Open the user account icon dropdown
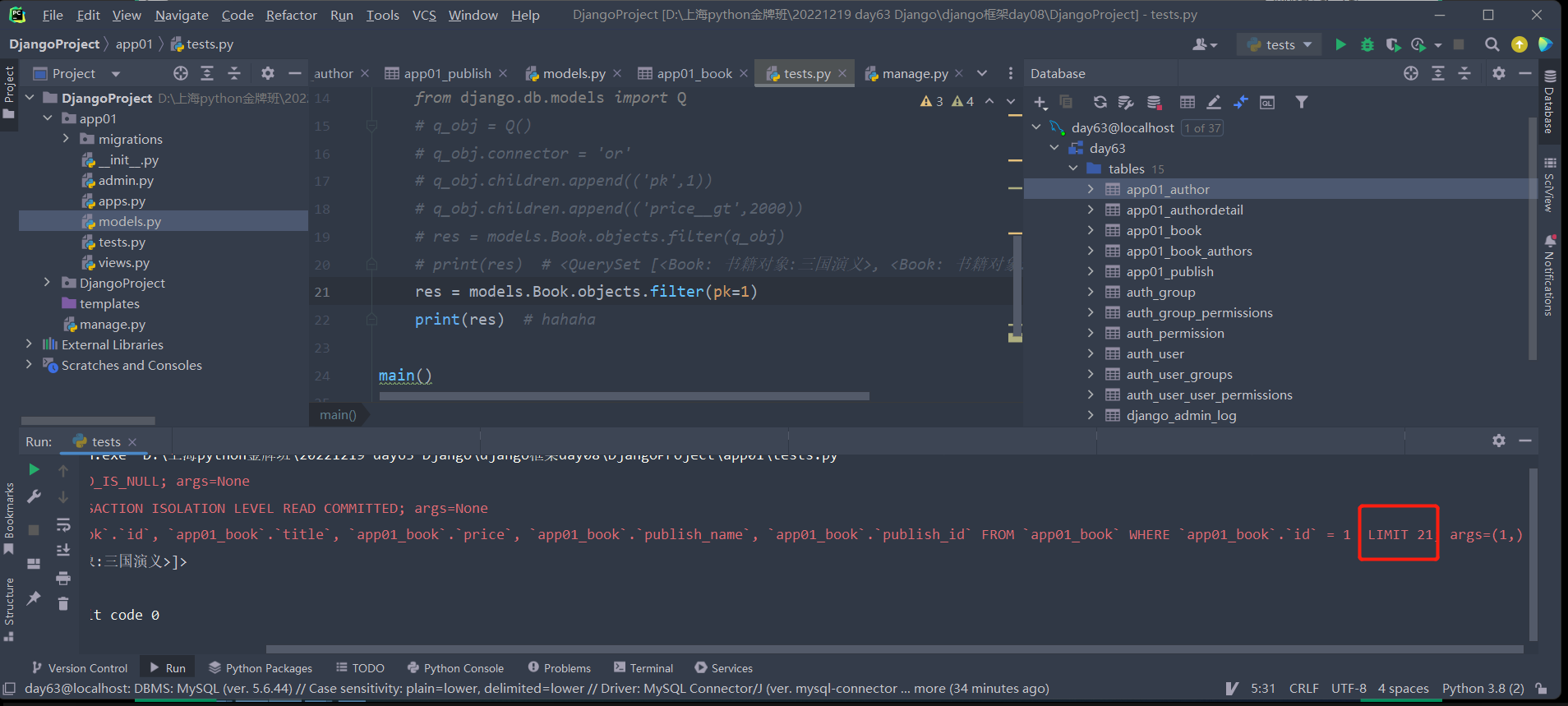Image resolution: width=1568 pixels, height=706 pixels. 1205,44
